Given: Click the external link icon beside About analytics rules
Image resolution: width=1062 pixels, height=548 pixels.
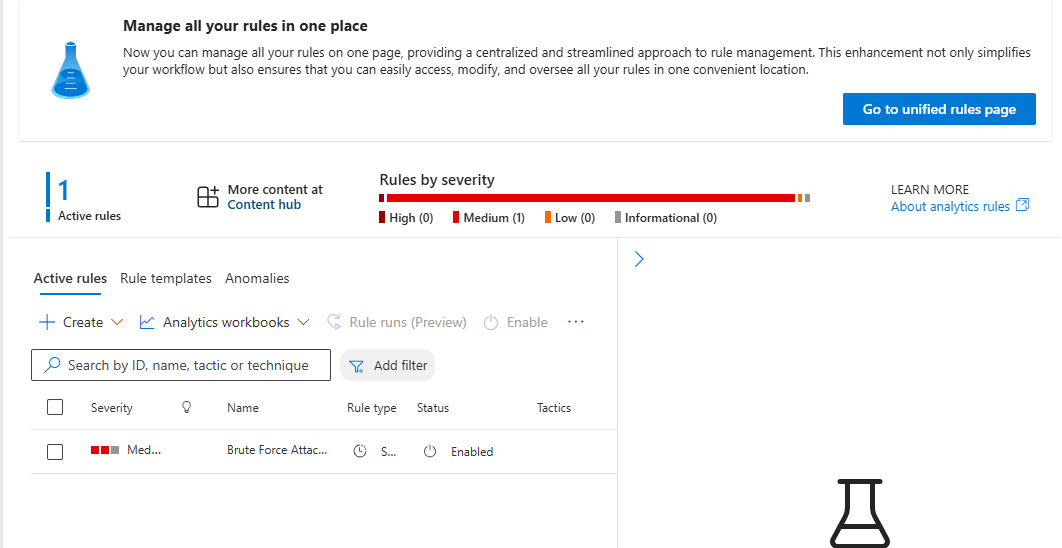Looking at the screenshot, I should [1022, 205].
